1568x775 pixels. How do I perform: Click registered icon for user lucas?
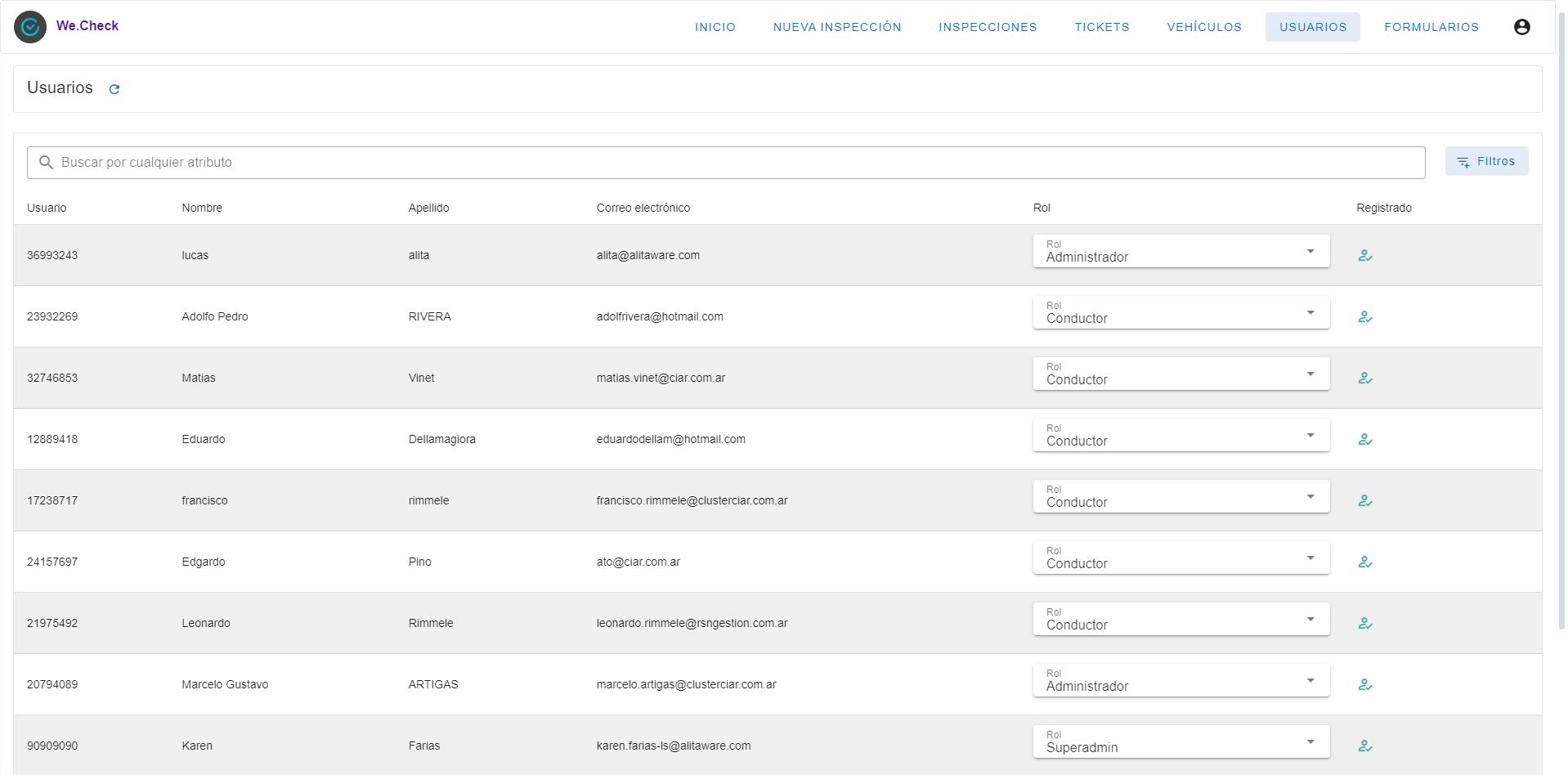(1364, 256)
